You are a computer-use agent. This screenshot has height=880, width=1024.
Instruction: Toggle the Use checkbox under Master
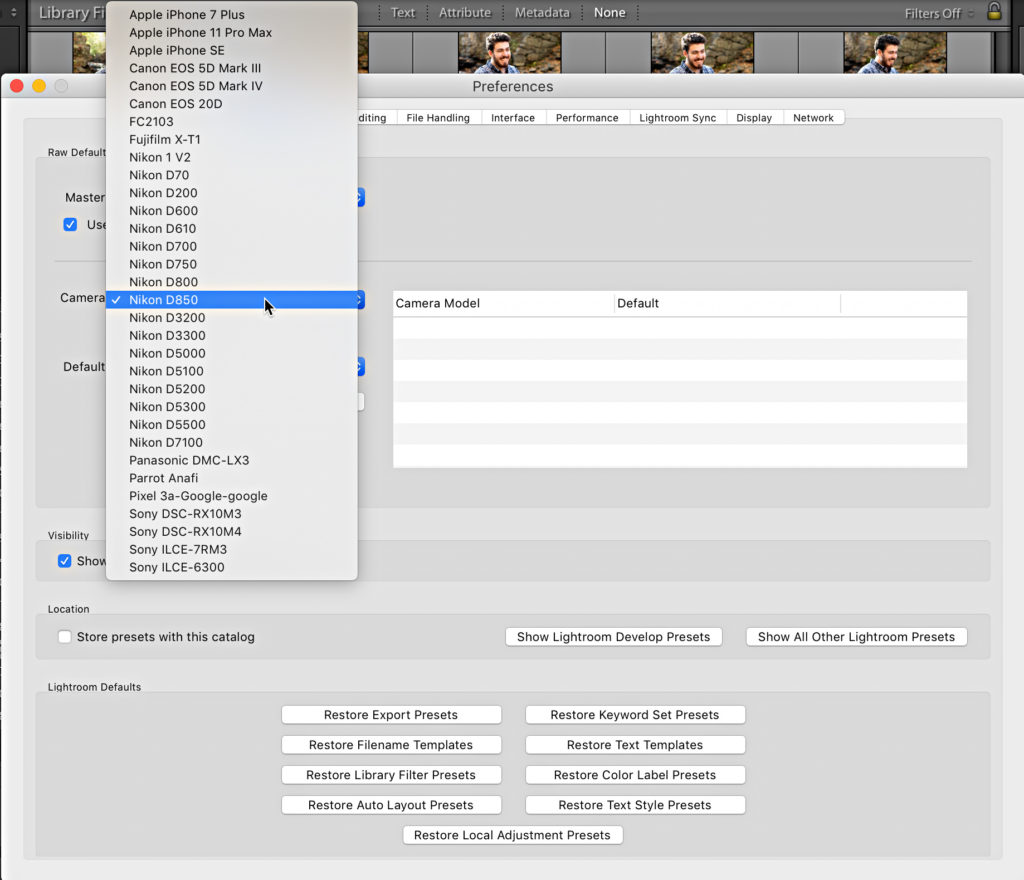click(70, 225)
